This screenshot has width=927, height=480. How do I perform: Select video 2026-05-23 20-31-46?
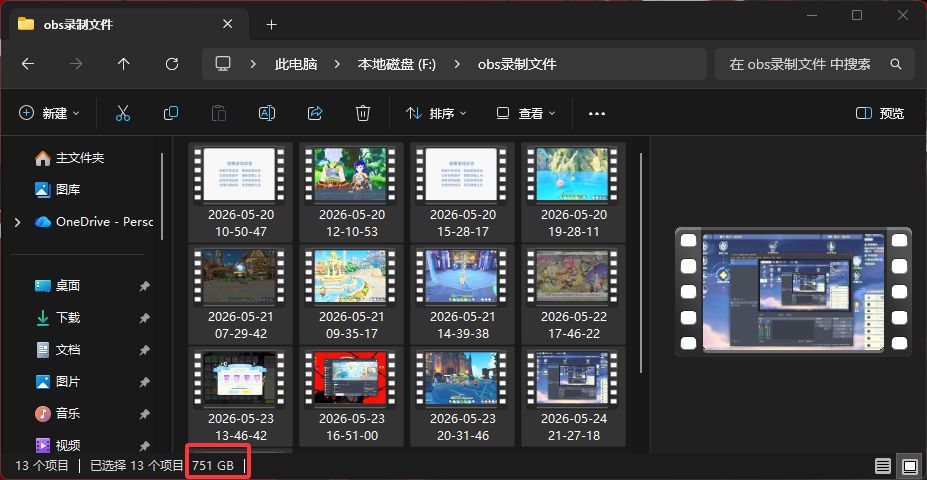[x=463, y=396]
